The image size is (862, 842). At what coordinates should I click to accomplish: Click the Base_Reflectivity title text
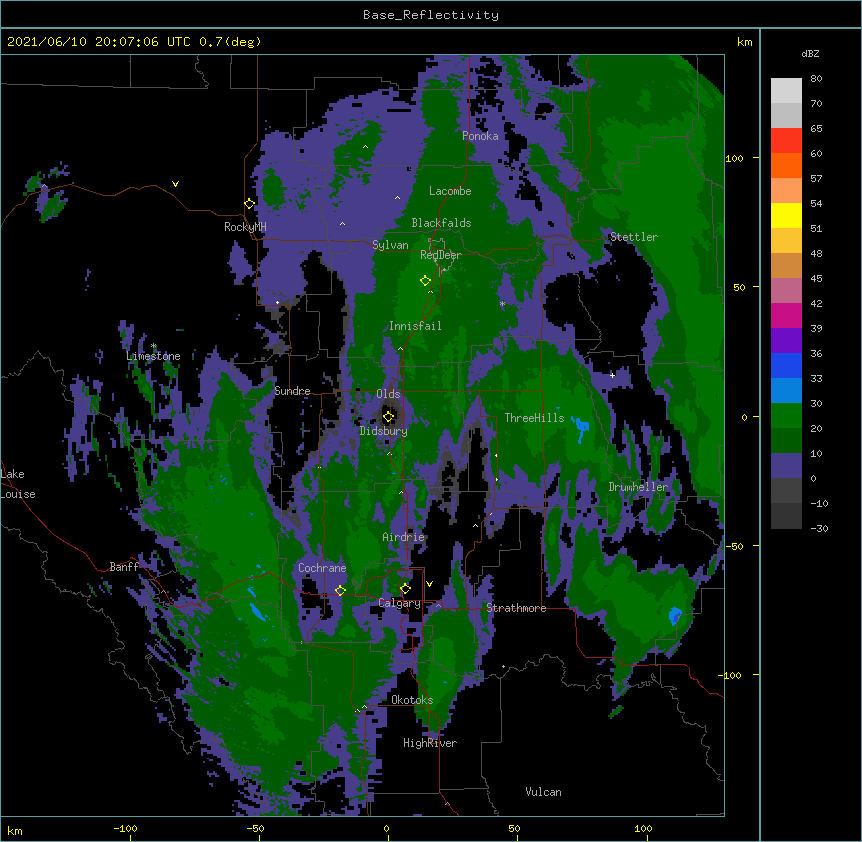[x=431, y=15]
